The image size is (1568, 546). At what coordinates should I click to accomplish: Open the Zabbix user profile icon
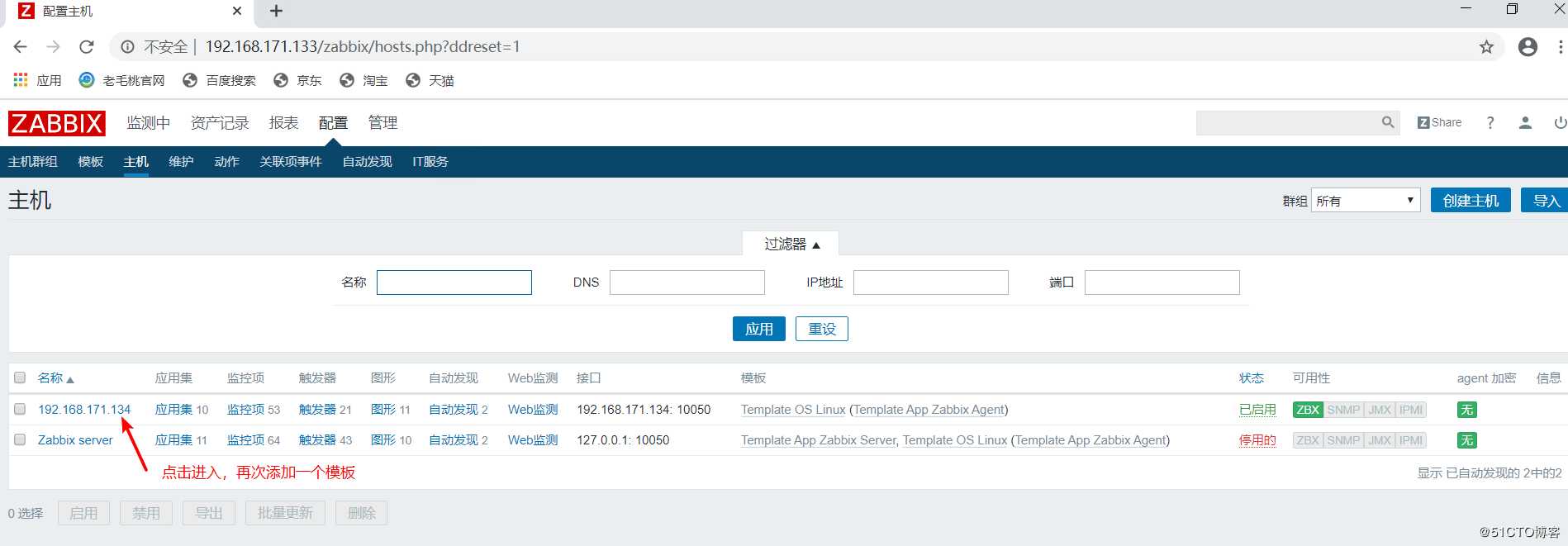tap(1525, 122)
